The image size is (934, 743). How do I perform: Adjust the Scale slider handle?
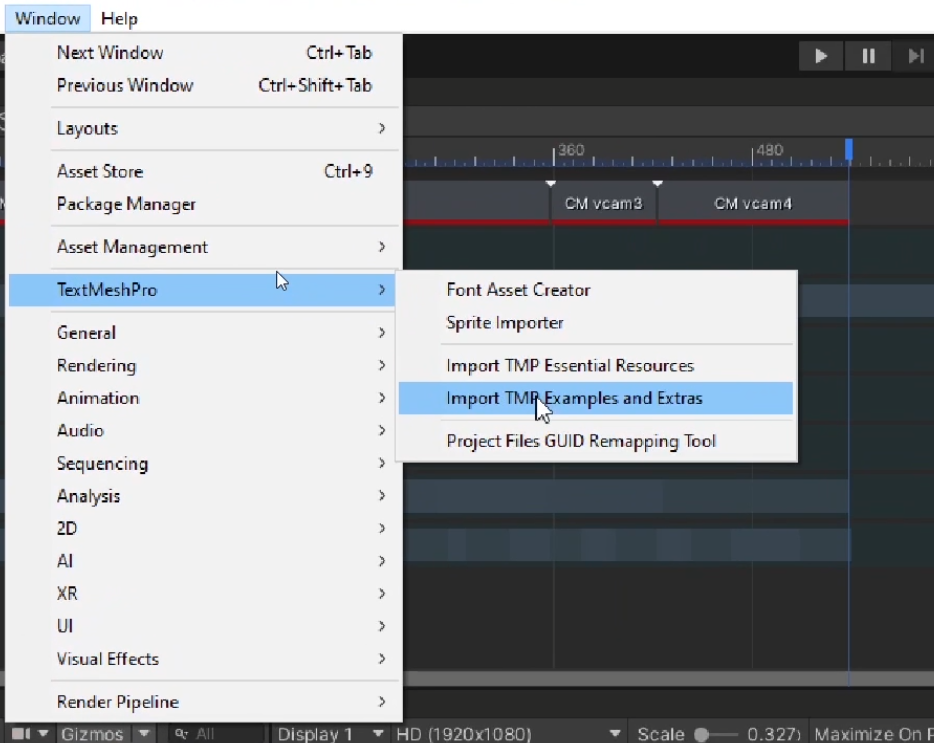(x=701, y=734)
